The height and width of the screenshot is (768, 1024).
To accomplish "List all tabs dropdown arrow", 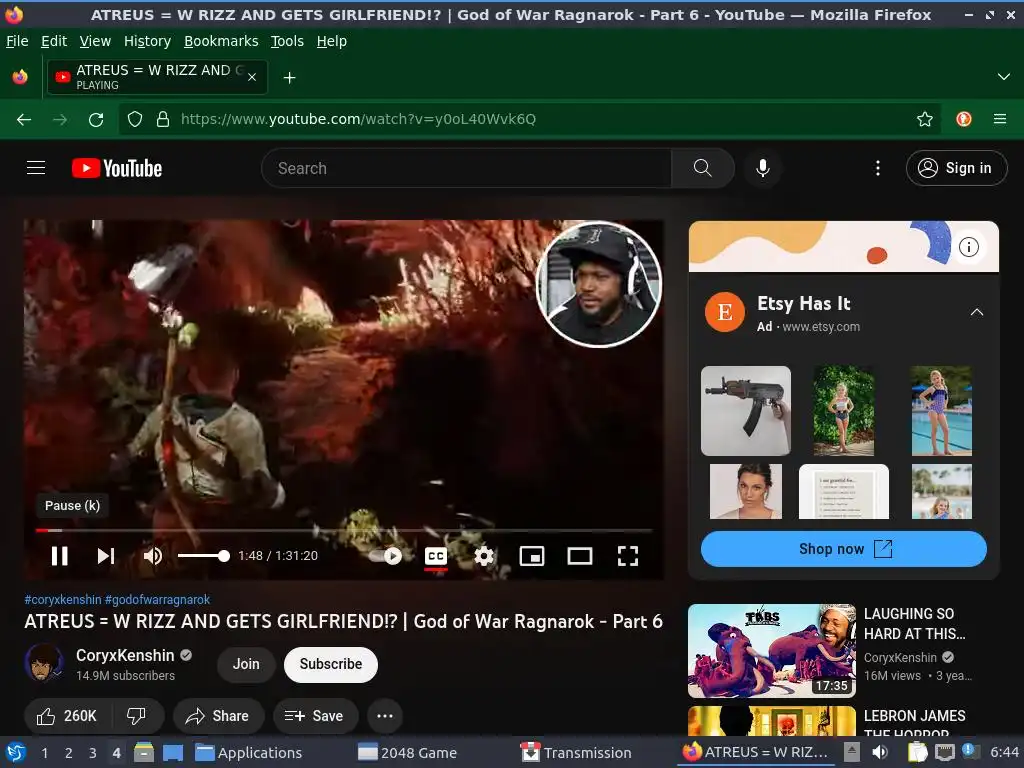I will [1004, 77].
